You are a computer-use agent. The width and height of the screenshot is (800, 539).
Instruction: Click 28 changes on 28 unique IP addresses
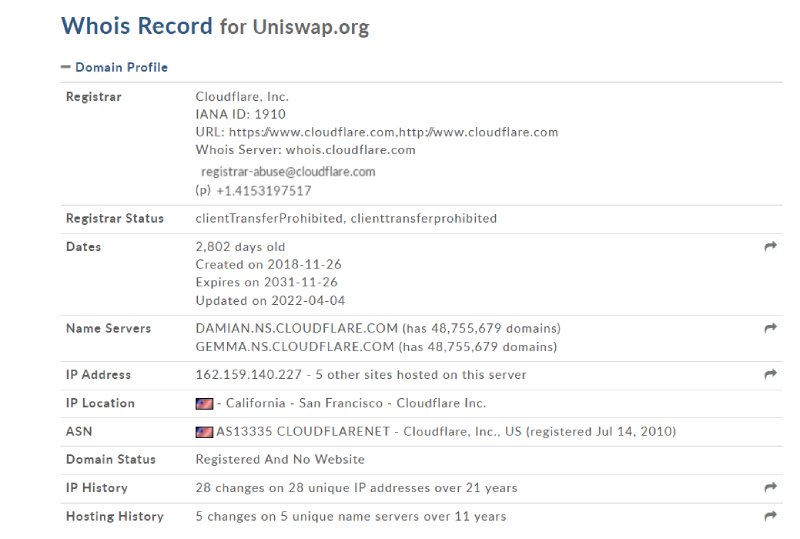pos(312,488)
